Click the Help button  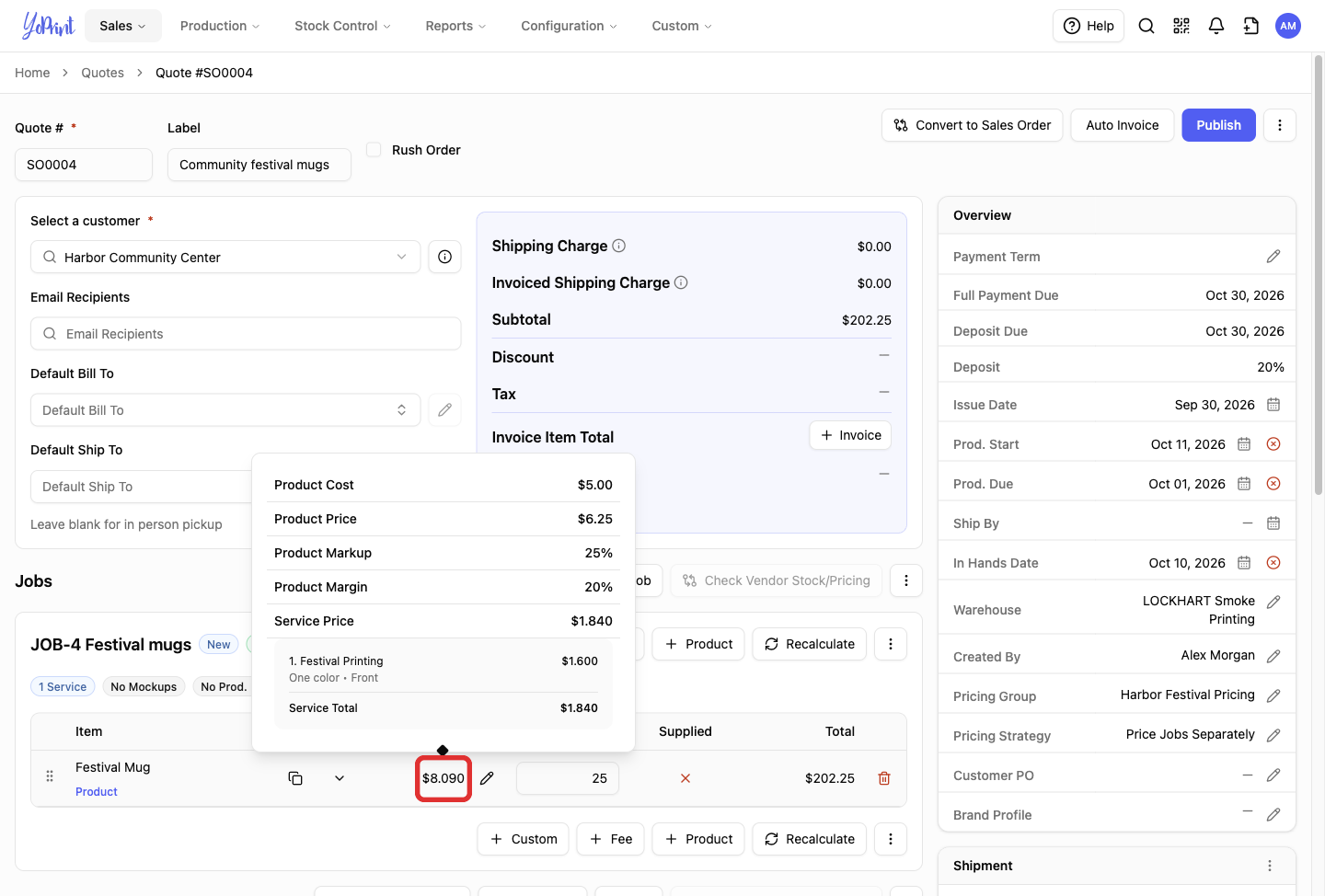tap(1089, 26)
